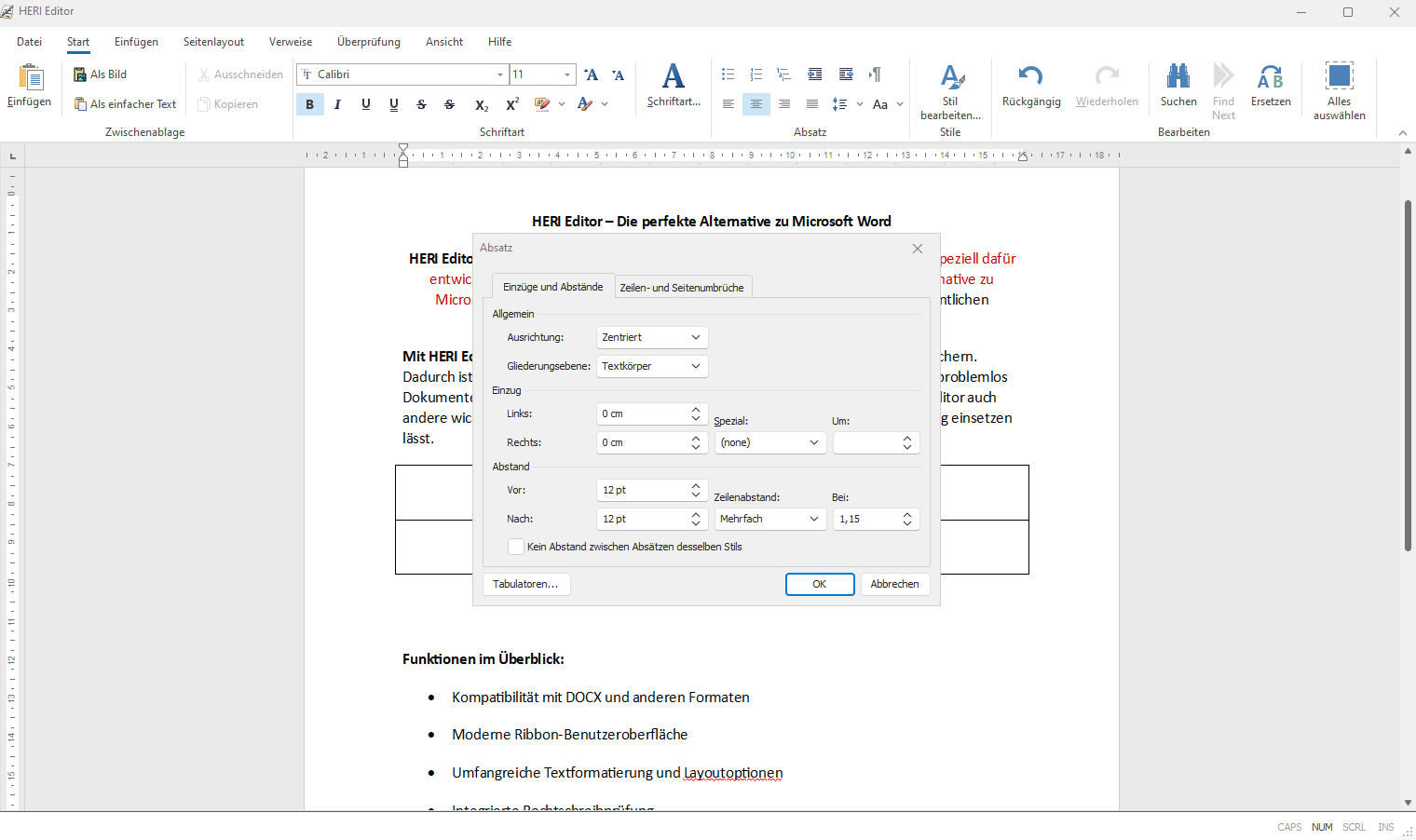Viewport: 1416px width, 840px height.
Task: Apply double underline formatting
Action: tap(393, 104)
